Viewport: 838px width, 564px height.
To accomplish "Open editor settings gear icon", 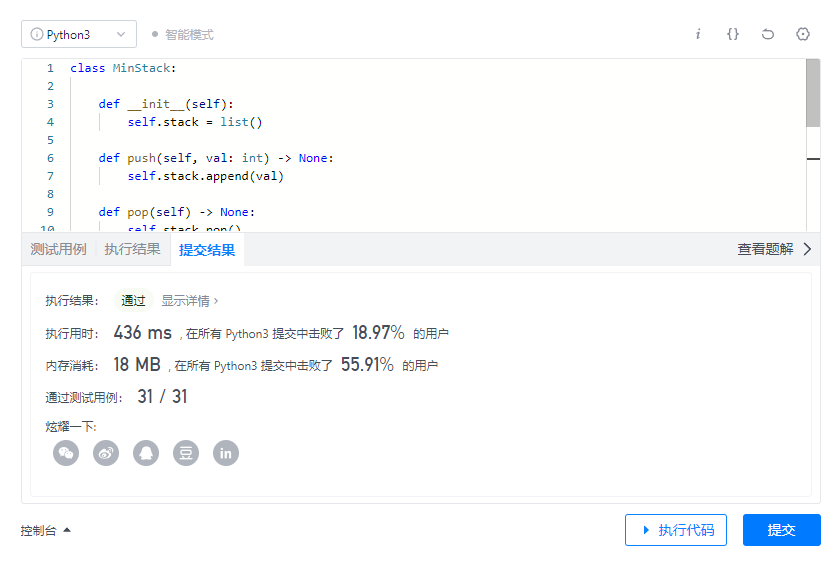I will click(803, 34).
